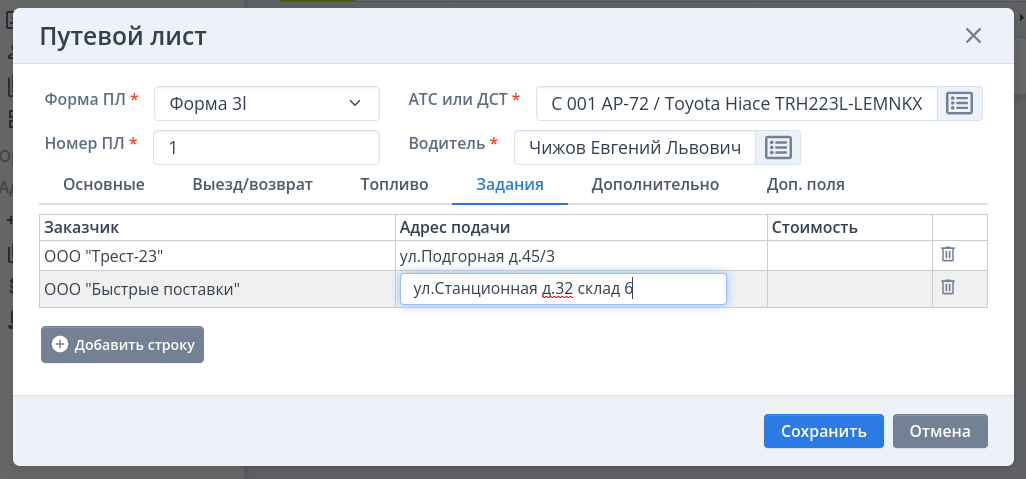The width and height of the screenshot is (1026, 479).
Task: Click the Добавить строку button
Action: [123, 345]
